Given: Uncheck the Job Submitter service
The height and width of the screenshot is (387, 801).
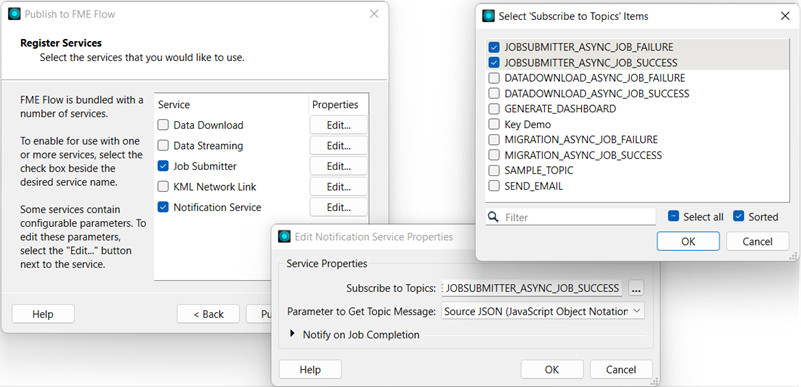Looking at the screenshot, I should (163, 166).
